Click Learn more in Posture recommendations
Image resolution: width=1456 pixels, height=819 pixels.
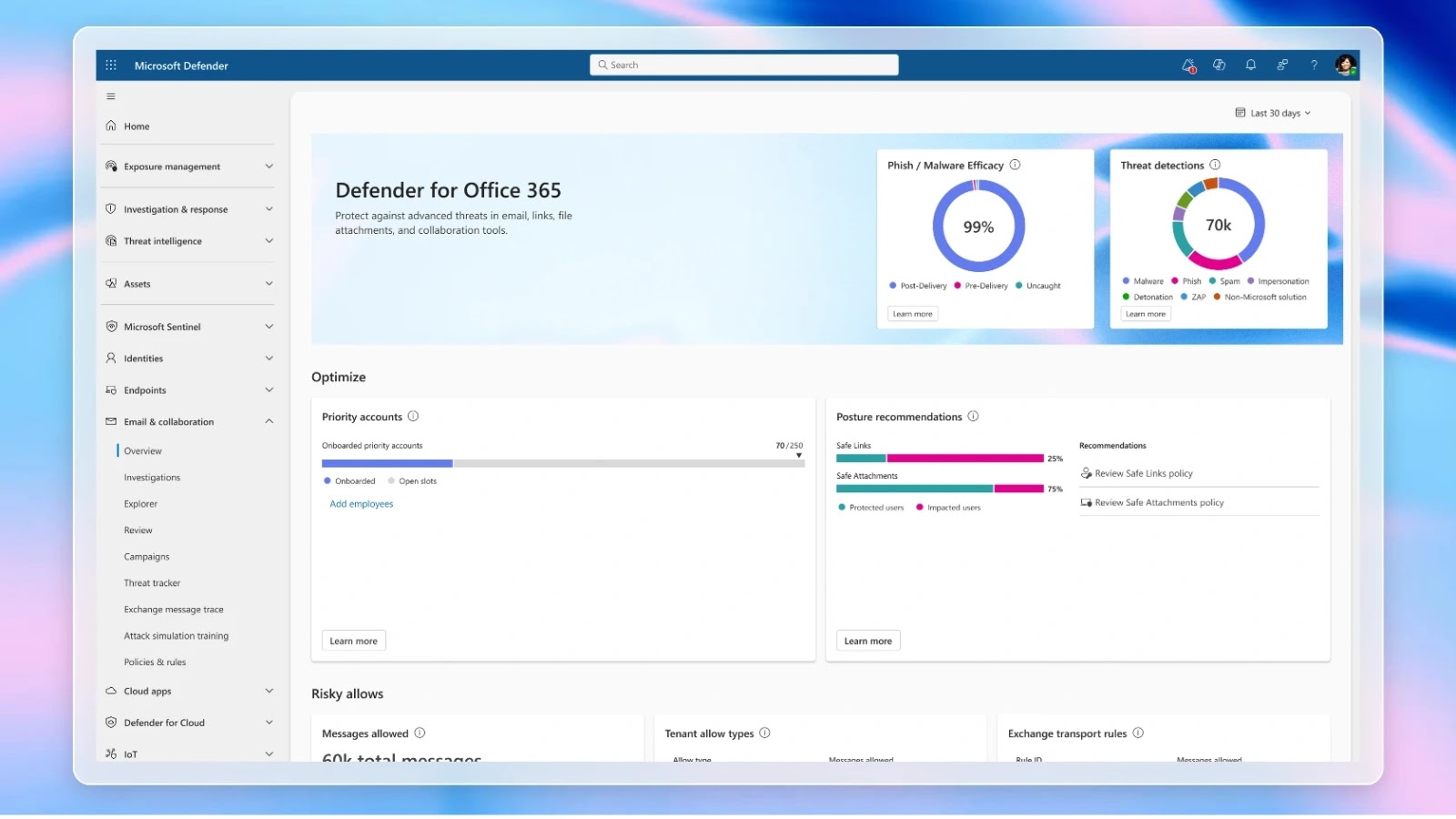[x=868, y=642]
